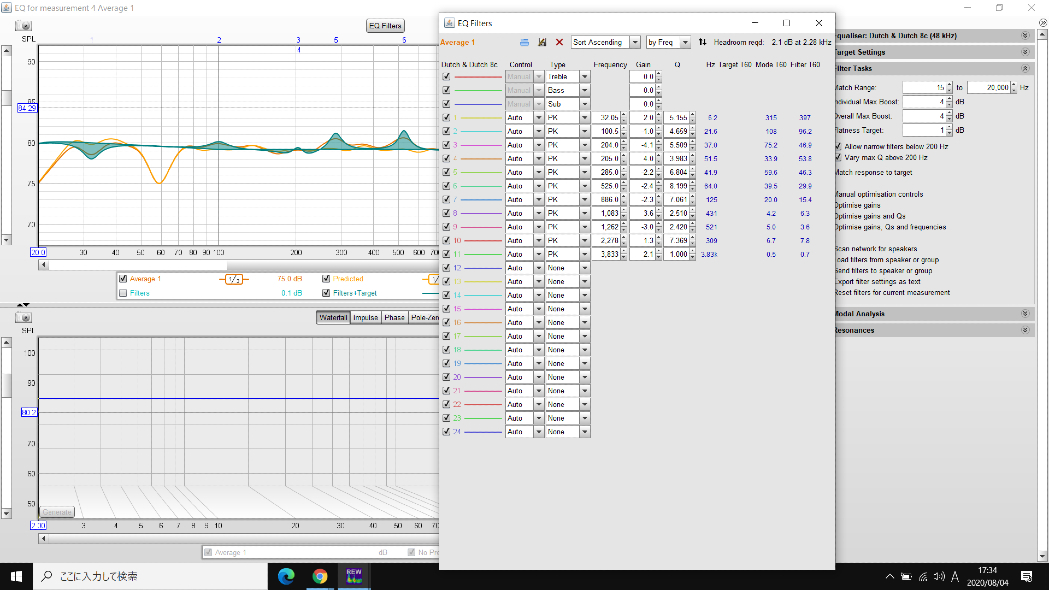Click the save filters icon in EQ Filters

point(542,42)
